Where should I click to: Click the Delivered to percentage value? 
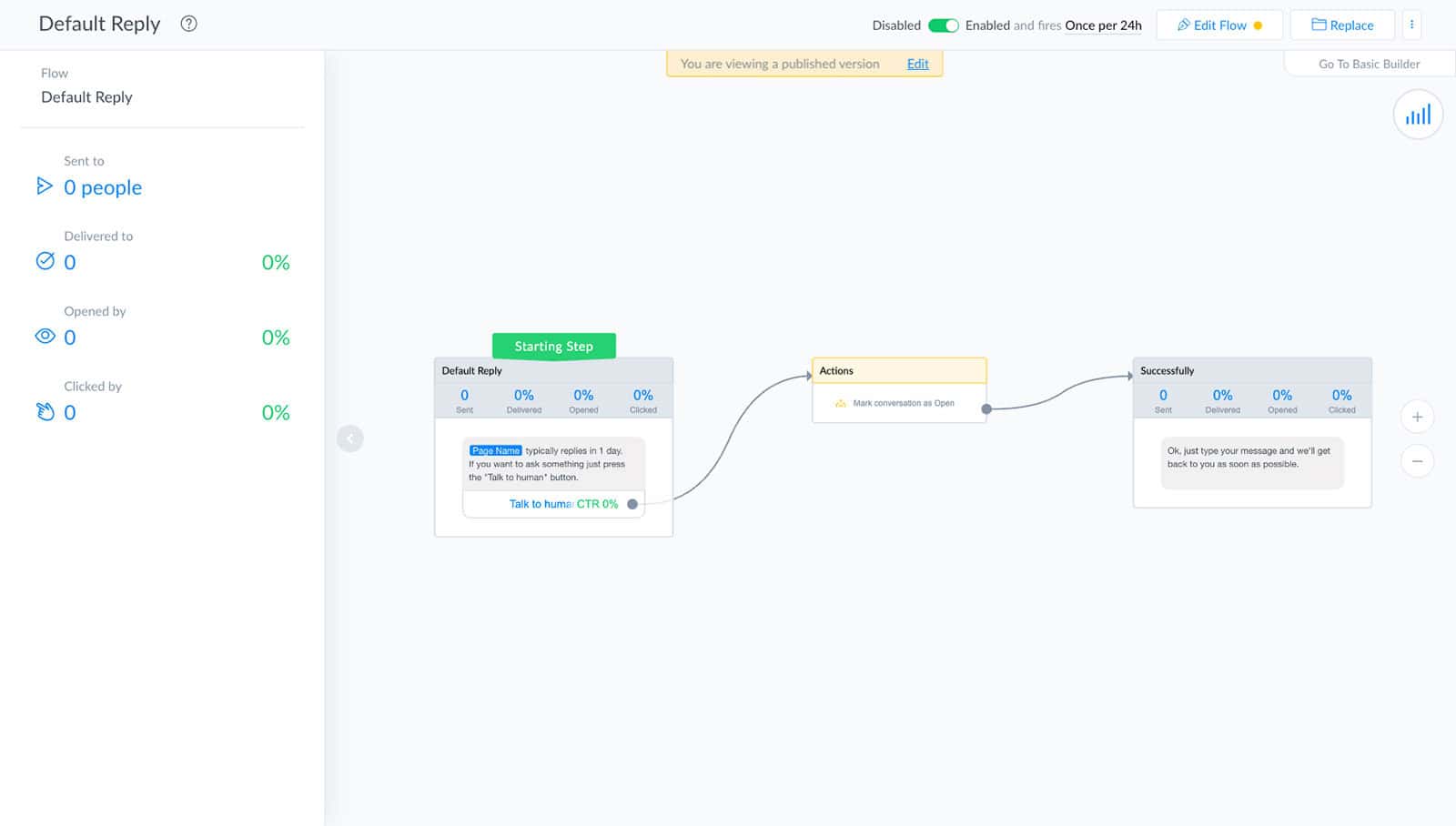point(275,262)
